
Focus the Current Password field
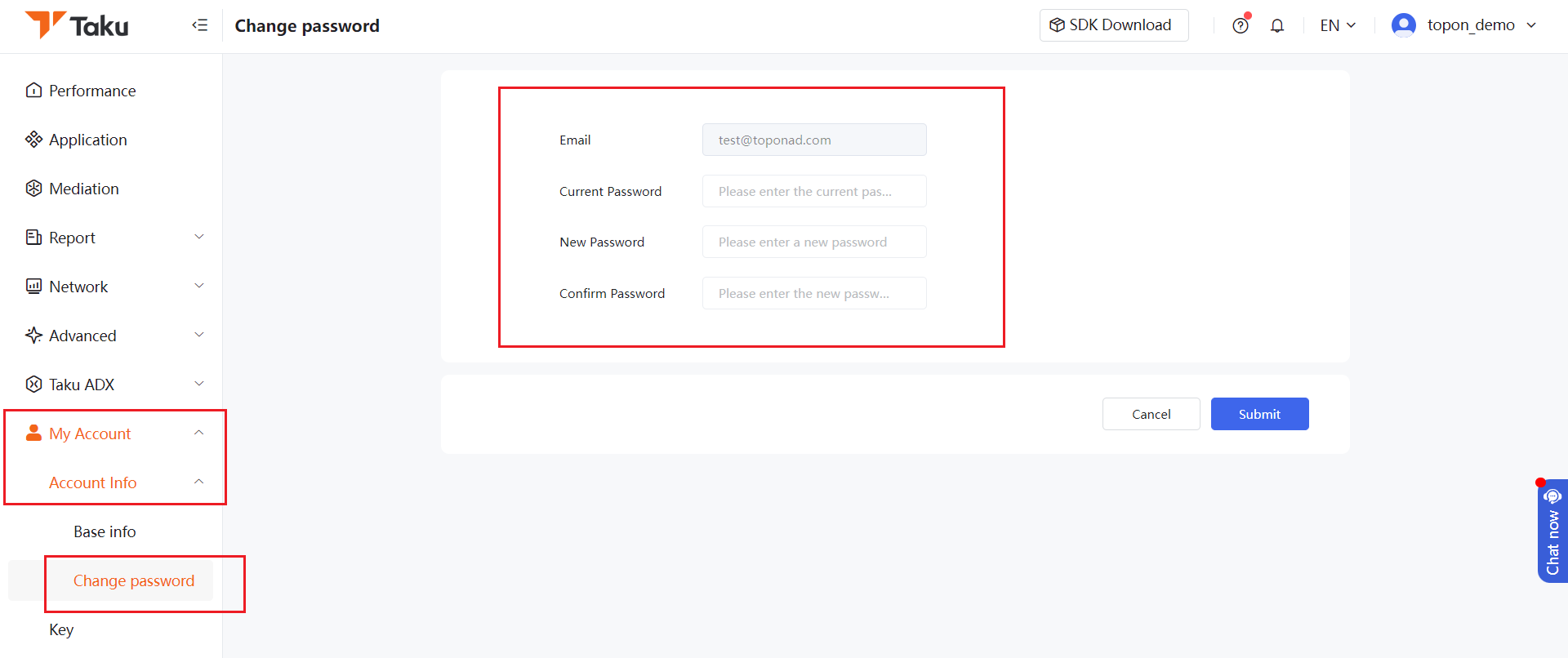tap(814, 191)
